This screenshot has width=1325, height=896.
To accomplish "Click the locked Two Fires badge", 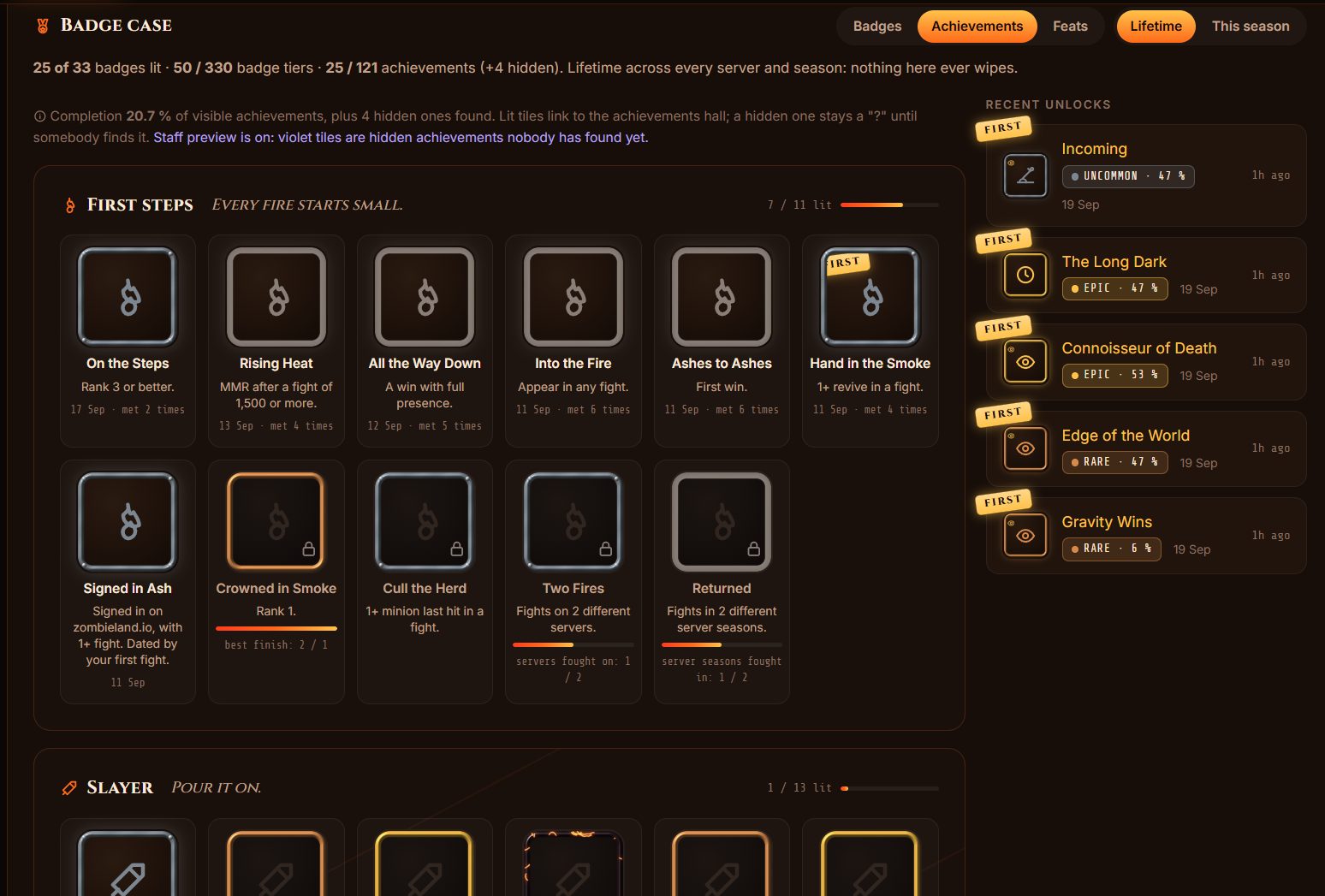I will click(x=573, y=521).
